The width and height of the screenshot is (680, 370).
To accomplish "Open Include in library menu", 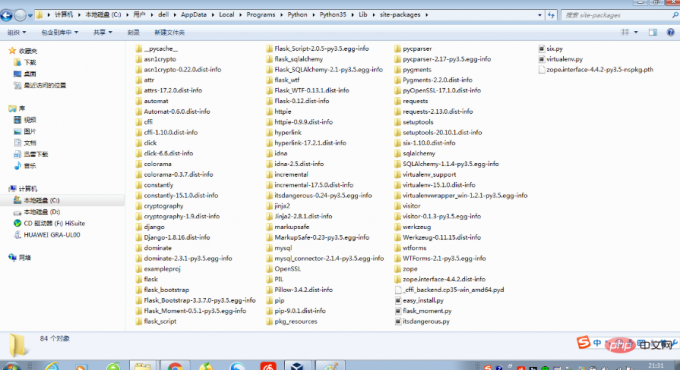I will 59,33.
